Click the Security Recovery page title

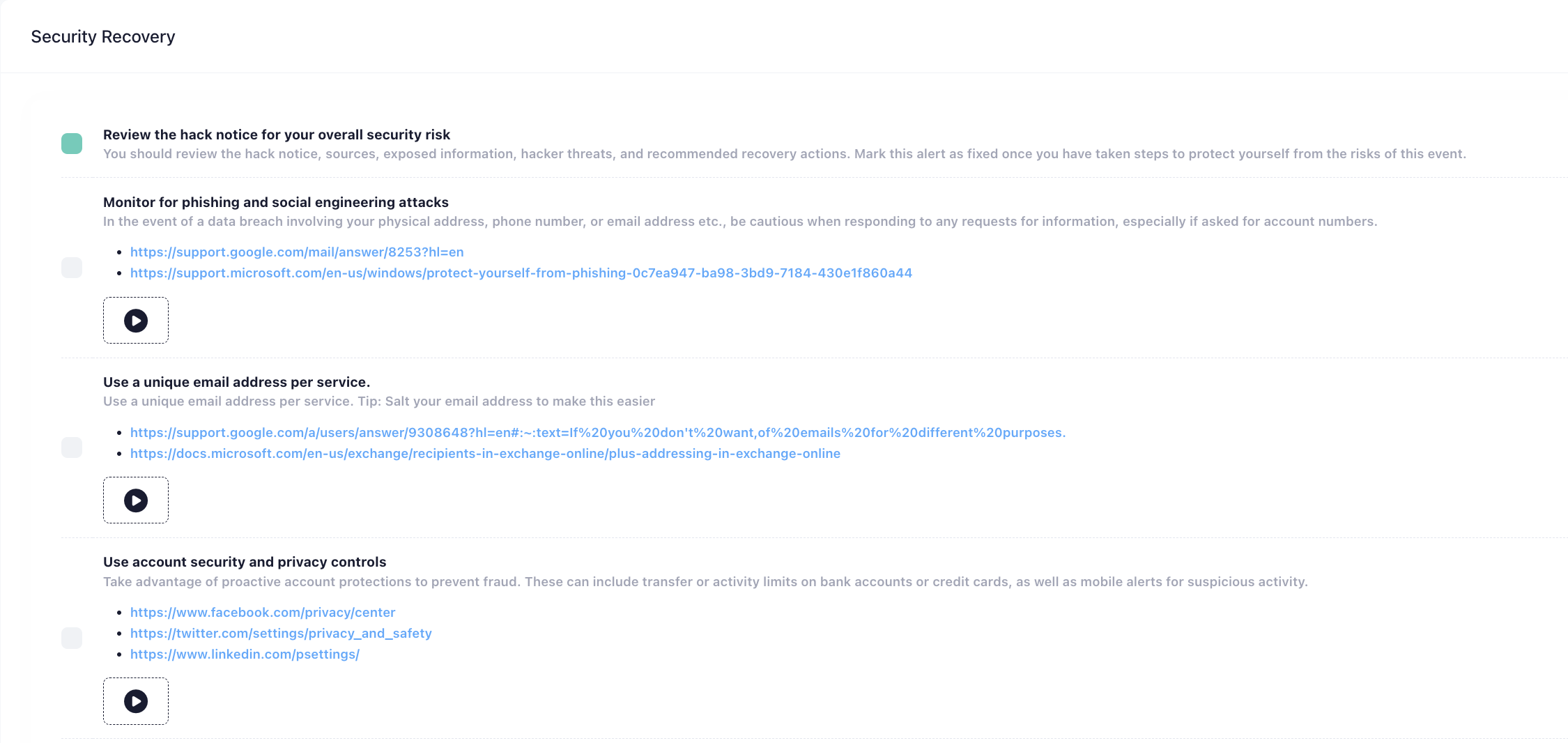coord(102,36)
